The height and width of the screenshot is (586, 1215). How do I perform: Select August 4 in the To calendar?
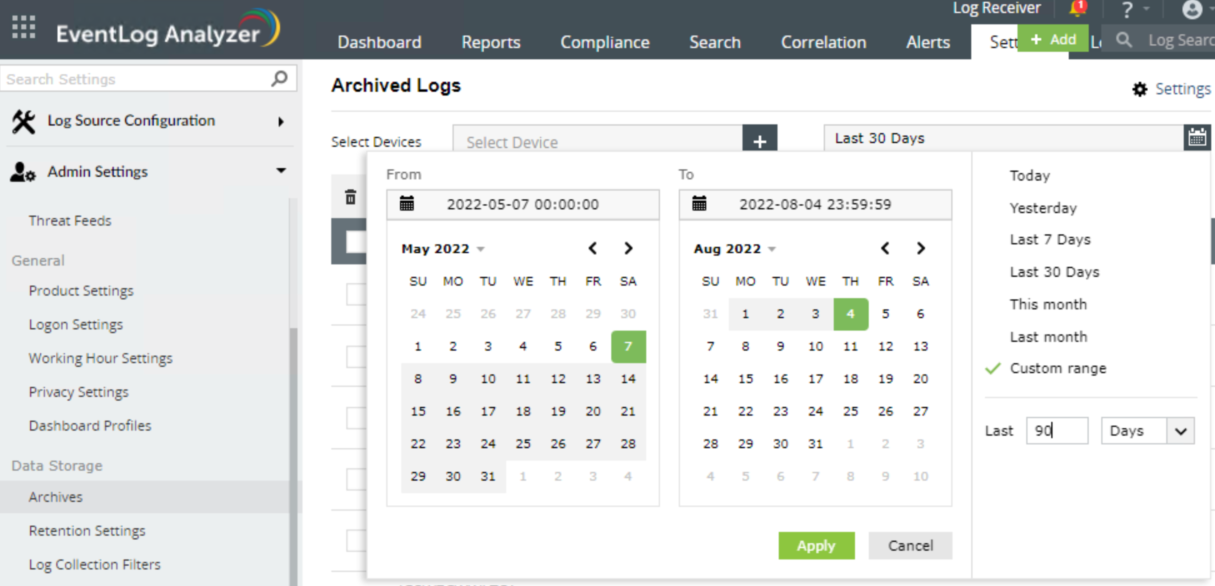pyautogui.click(x=850, y=314)
